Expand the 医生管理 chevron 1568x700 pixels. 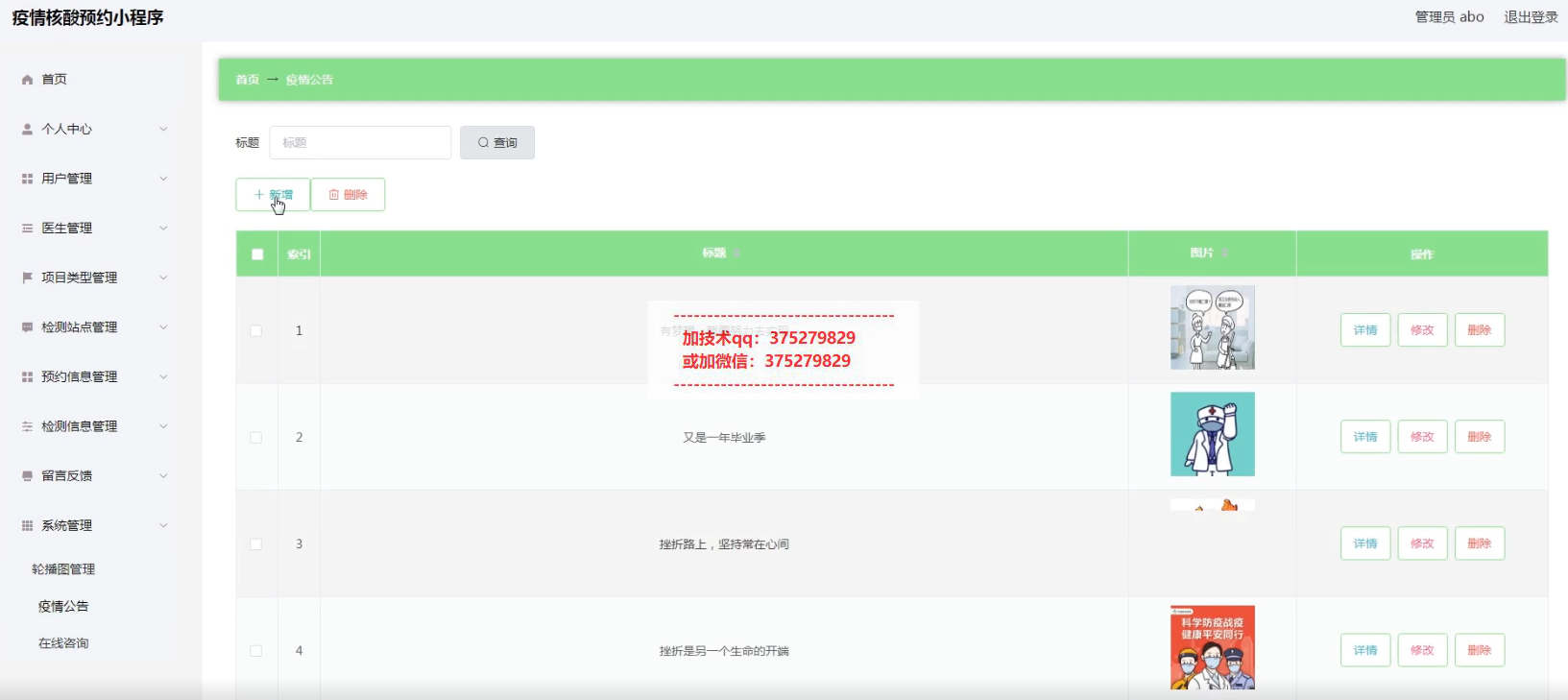point(163,229)
